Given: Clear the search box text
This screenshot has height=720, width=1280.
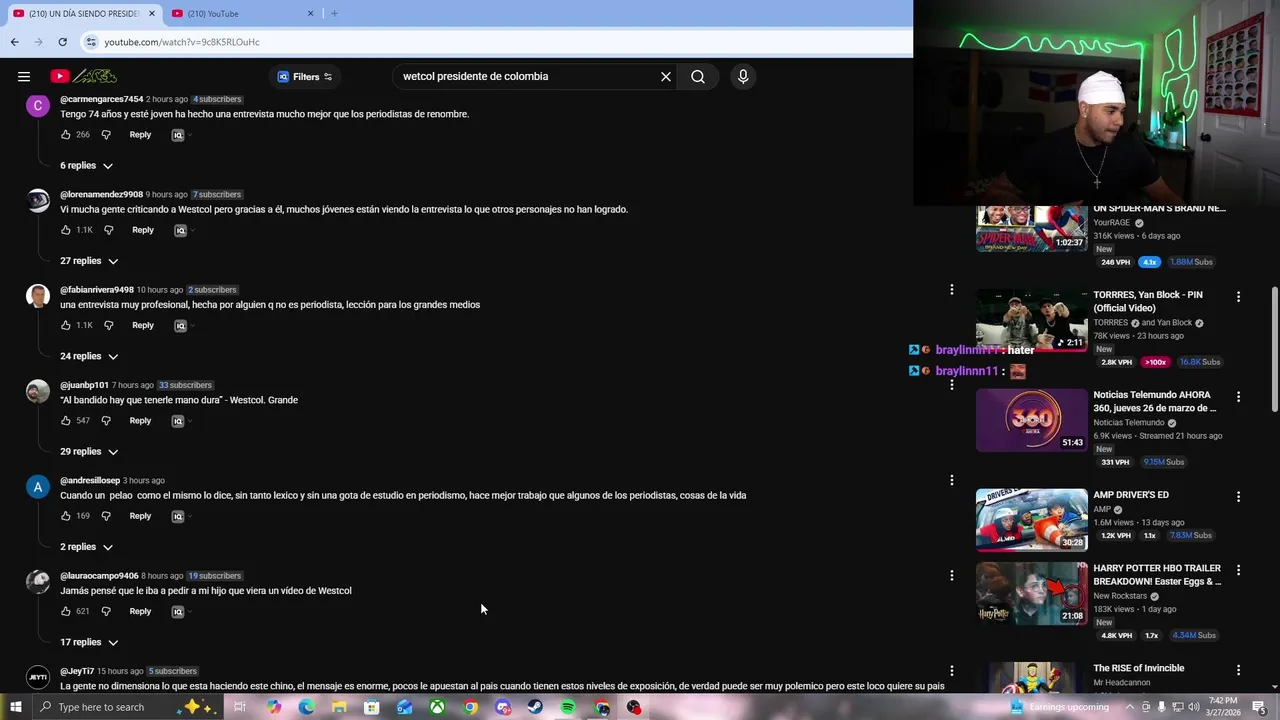Looking at the screenshot, I should [x=666, y=76].
